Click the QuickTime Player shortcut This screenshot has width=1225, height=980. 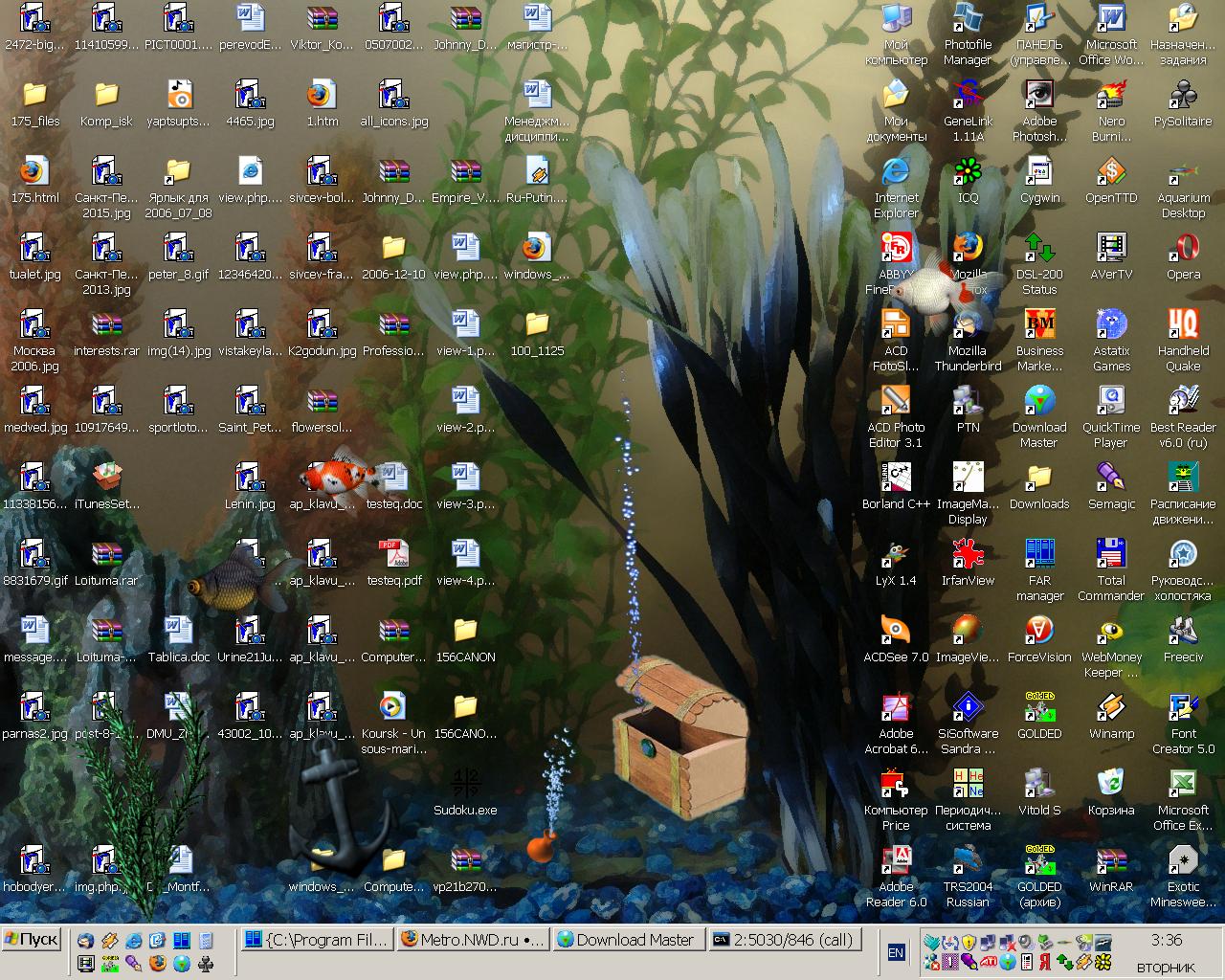tap(1110, 402)
